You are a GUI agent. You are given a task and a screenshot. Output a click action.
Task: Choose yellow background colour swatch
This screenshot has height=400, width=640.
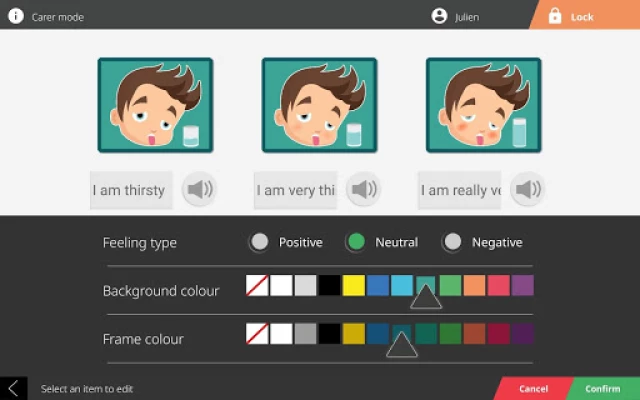pyautogui.click(x=354, y=286)
